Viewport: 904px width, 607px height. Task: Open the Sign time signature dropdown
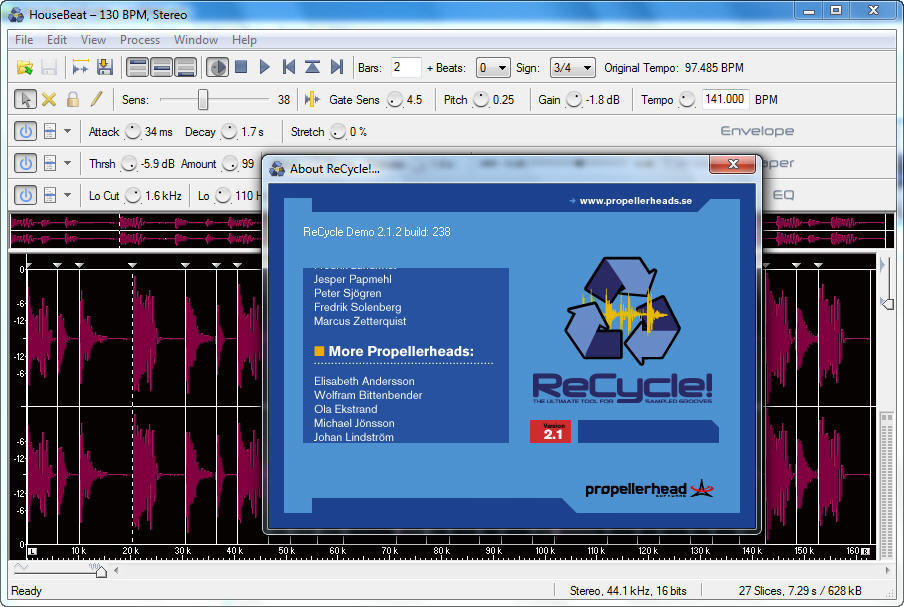tap(573, 67)
